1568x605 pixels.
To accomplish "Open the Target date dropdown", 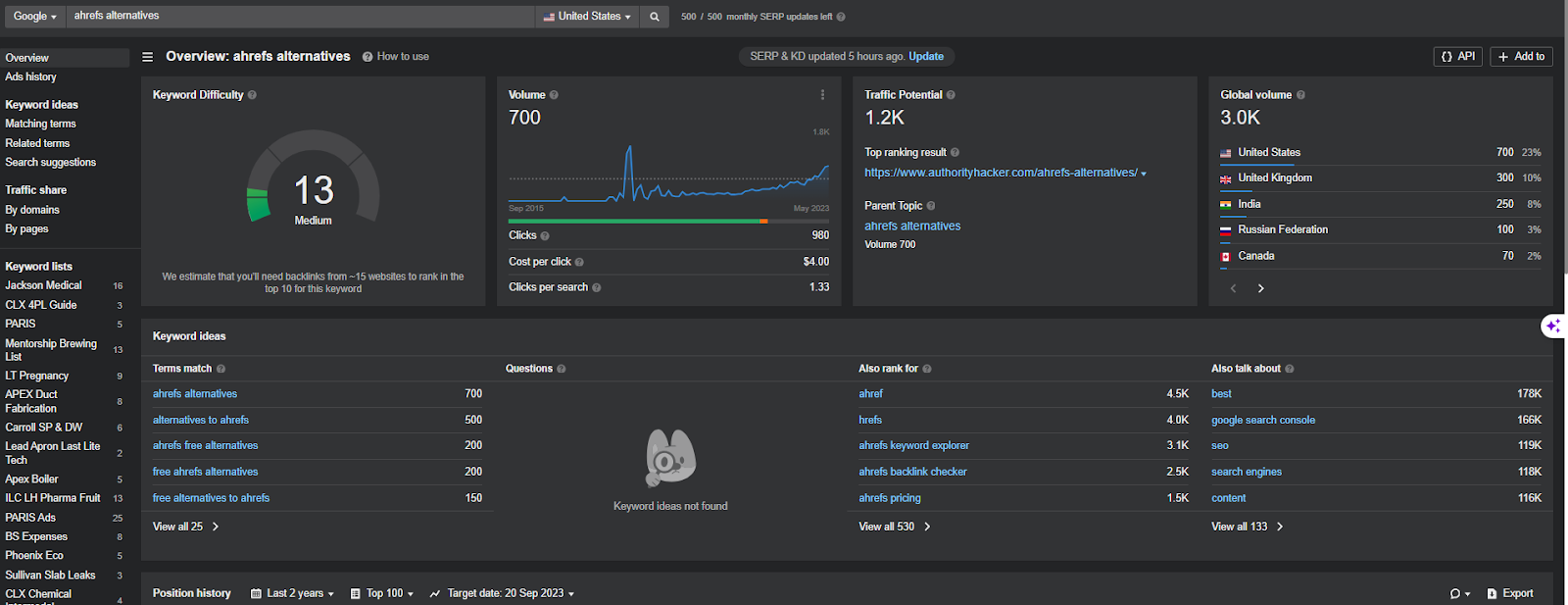I will (x=502, y=594).
